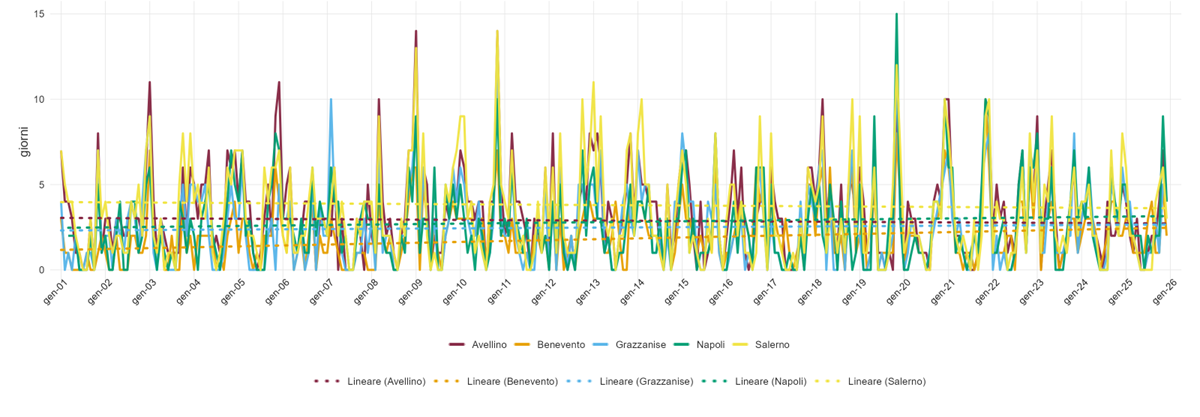
Task: Select the gen-16 x-axis label
Action: point(723,291)
